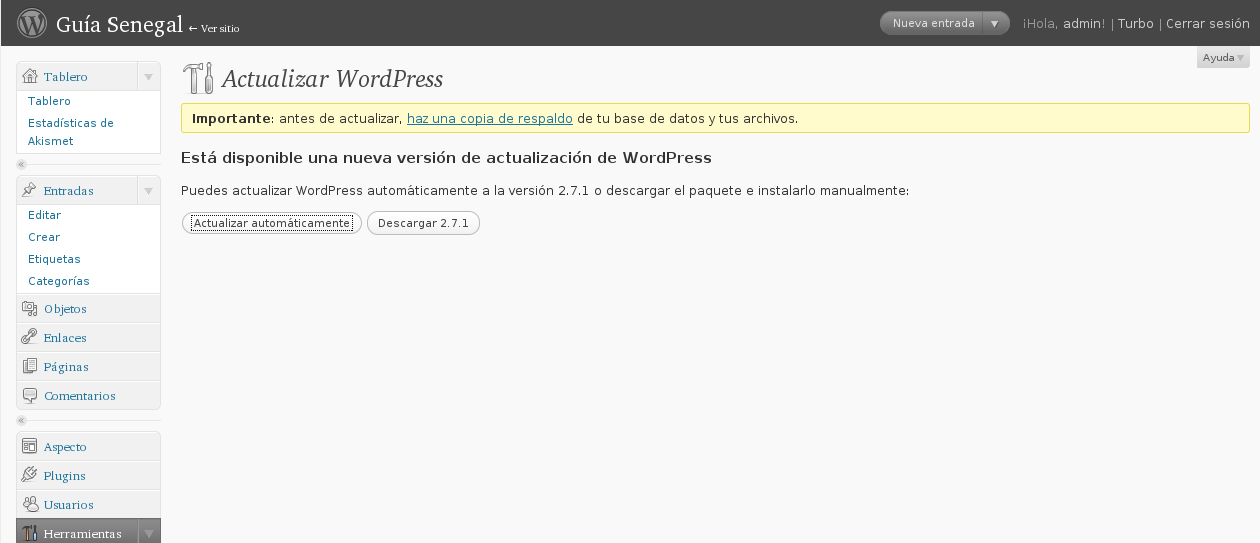This screenshot has width=1260, height=543.
Task: Select the Tablero submenu link
Action: (x=49, y=101)
